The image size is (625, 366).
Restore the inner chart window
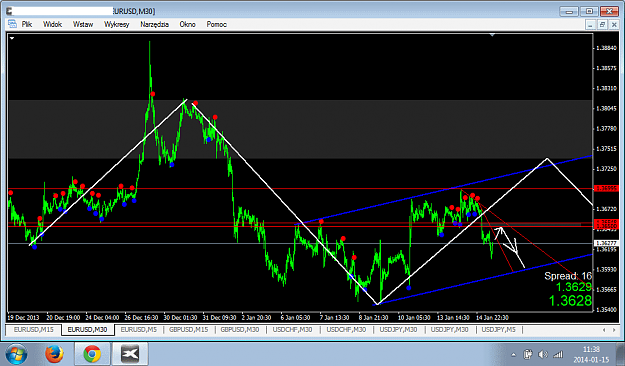tap(602, 24)
